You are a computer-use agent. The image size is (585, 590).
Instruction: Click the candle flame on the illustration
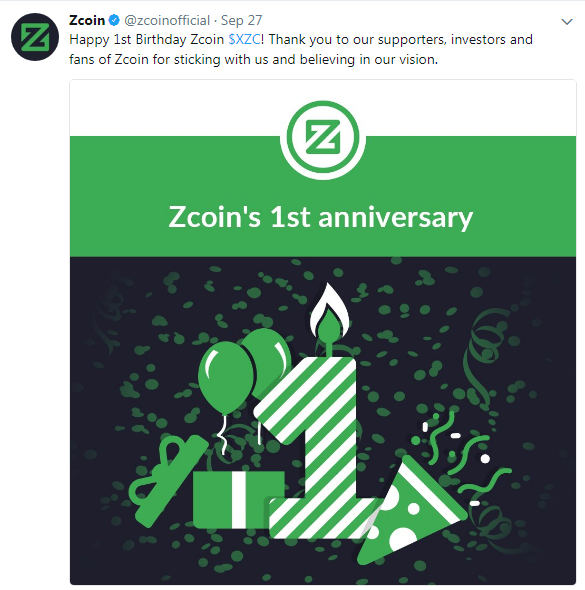(x=330, y=310)
